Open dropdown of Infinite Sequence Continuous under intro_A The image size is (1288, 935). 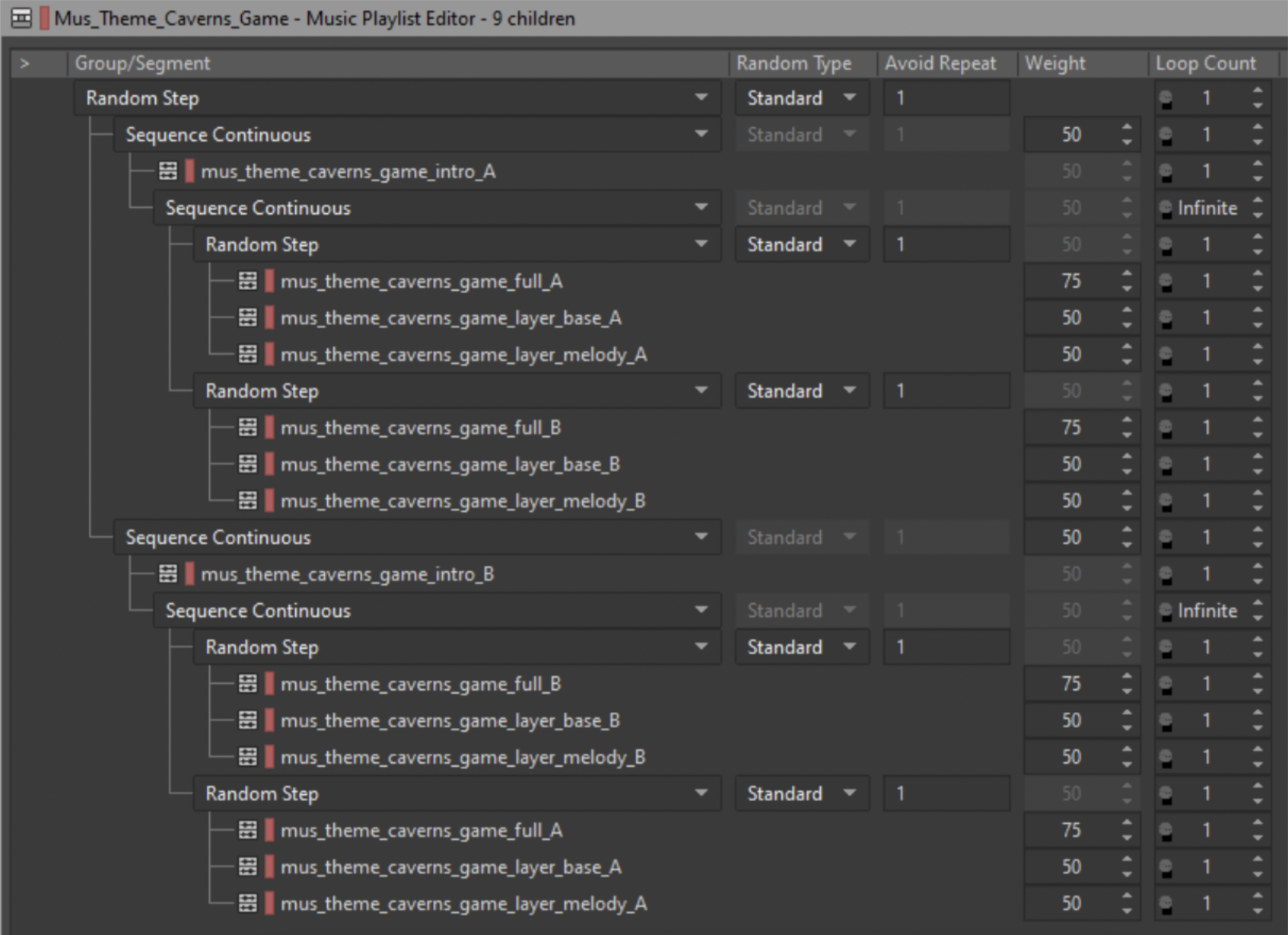[x=701, y=207]
